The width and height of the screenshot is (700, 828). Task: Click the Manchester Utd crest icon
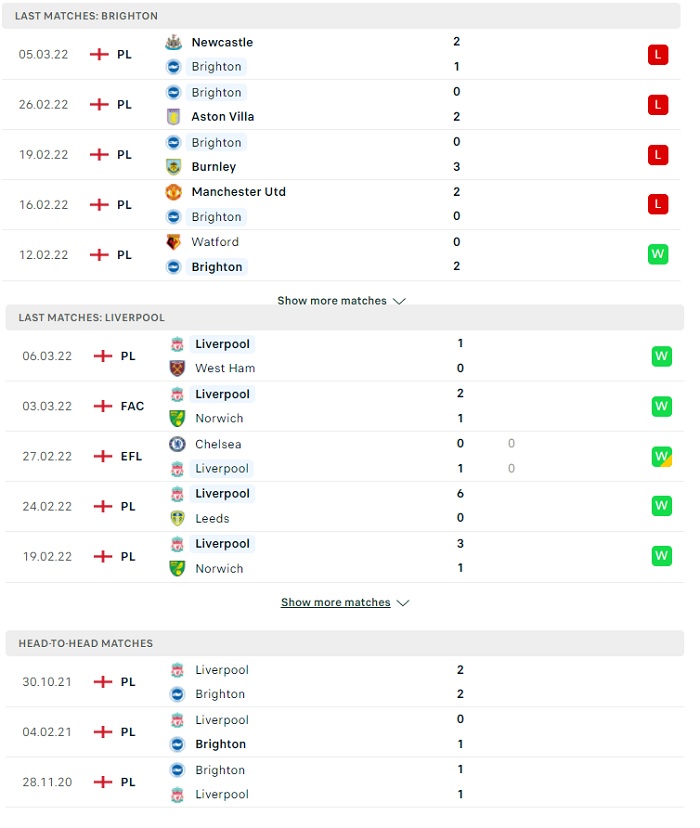click(x=173, y=192)
